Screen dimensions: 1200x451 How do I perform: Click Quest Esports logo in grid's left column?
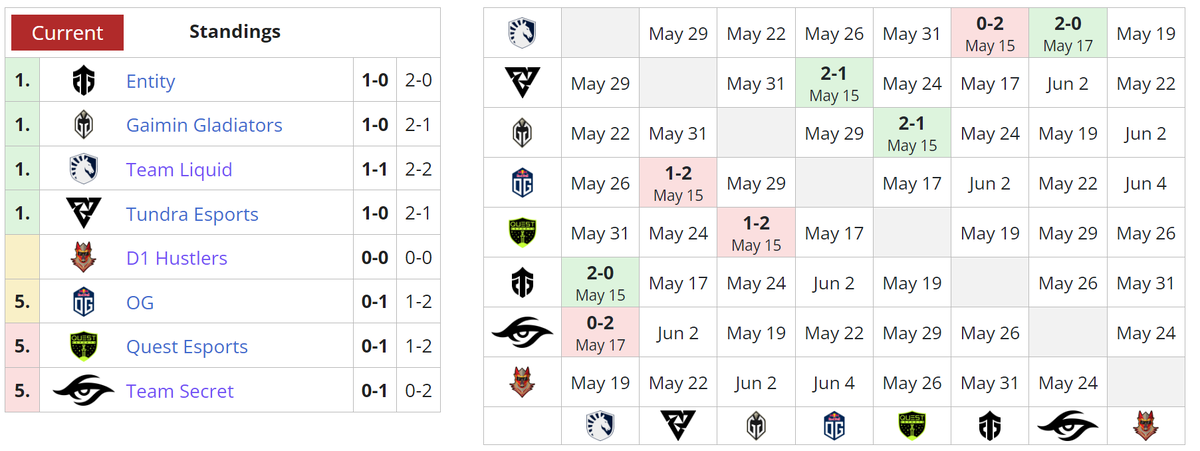pyautogui.click(x=522, y=233)
